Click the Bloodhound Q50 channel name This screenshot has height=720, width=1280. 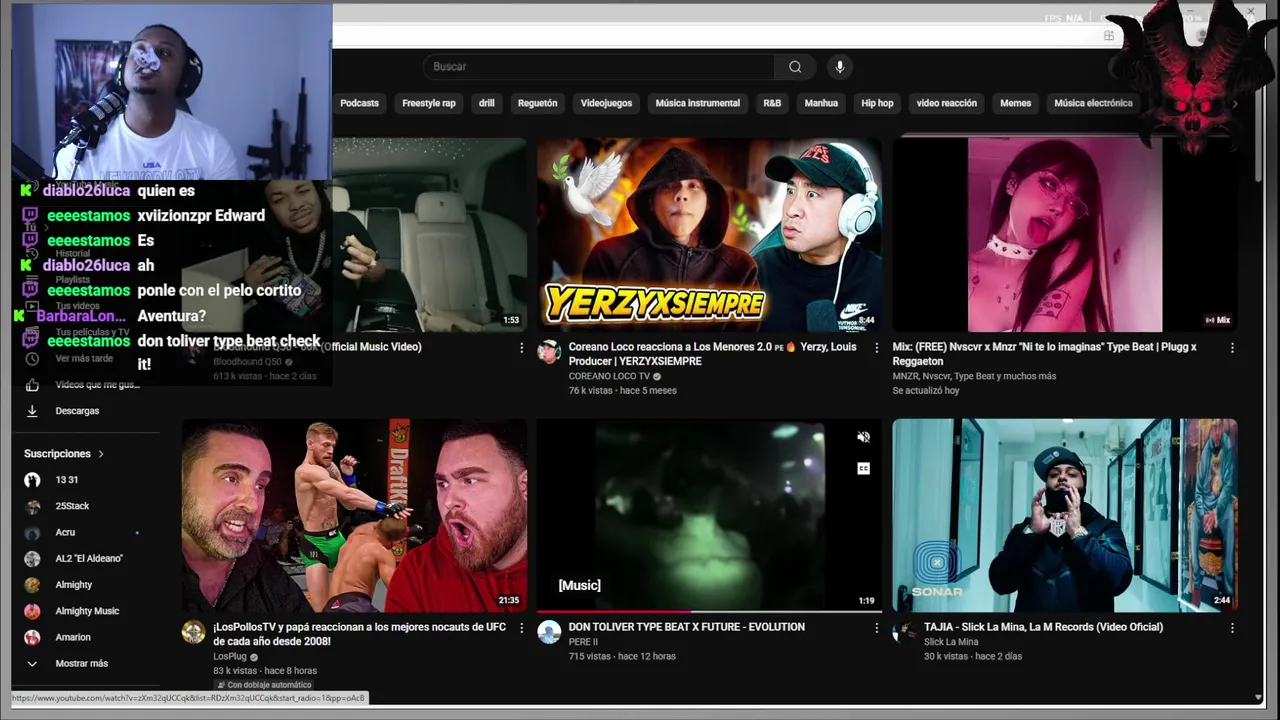[247, 362]
